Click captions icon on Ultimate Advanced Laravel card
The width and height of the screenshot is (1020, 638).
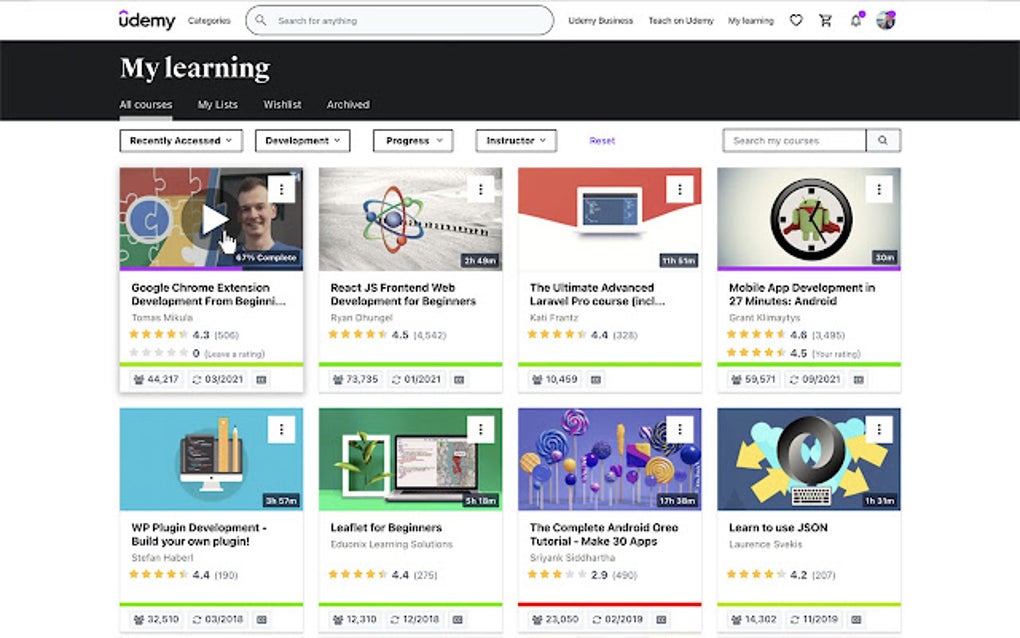tap(596, 379)
